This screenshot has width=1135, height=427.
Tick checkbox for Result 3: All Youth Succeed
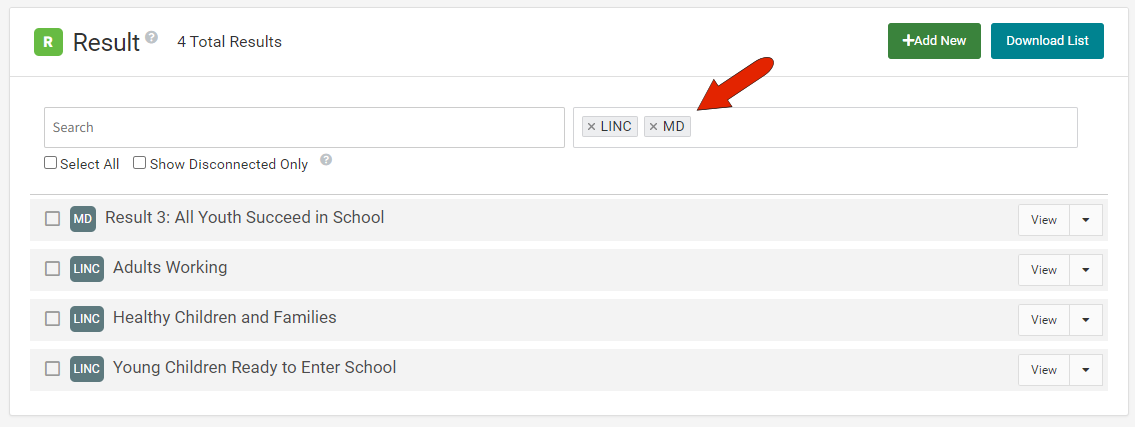(53, 219)
